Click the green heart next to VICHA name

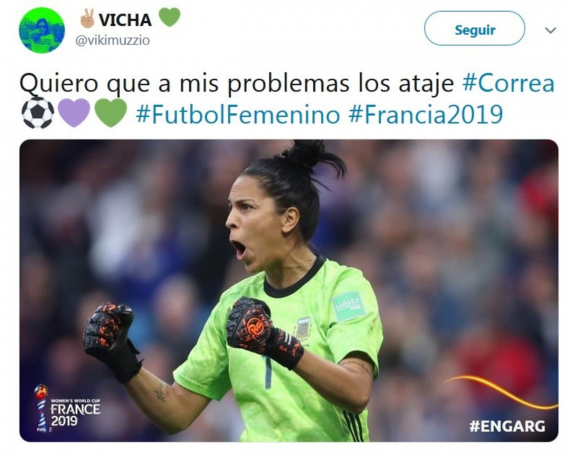170,17
